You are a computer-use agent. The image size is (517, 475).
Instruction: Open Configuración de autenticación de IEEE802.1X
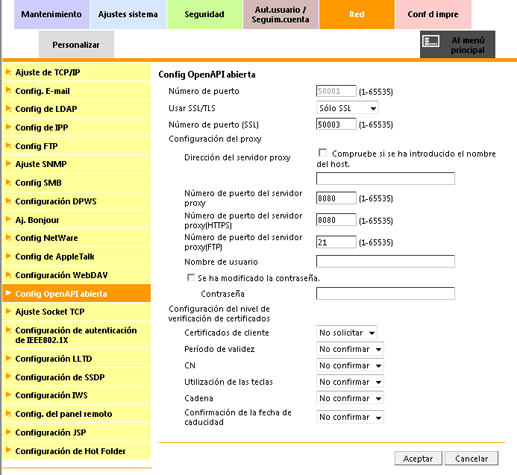[77, 335]
